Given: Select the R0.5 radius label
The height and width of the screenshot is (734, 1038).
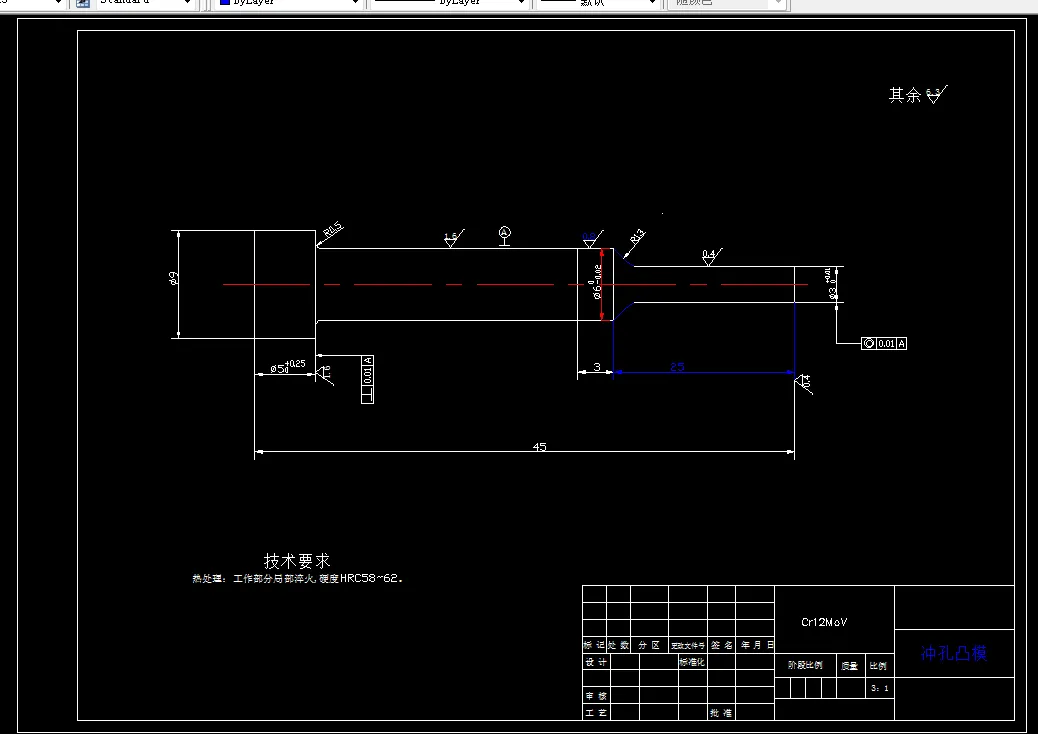Looking at the screenshot, I should [333, 230].
